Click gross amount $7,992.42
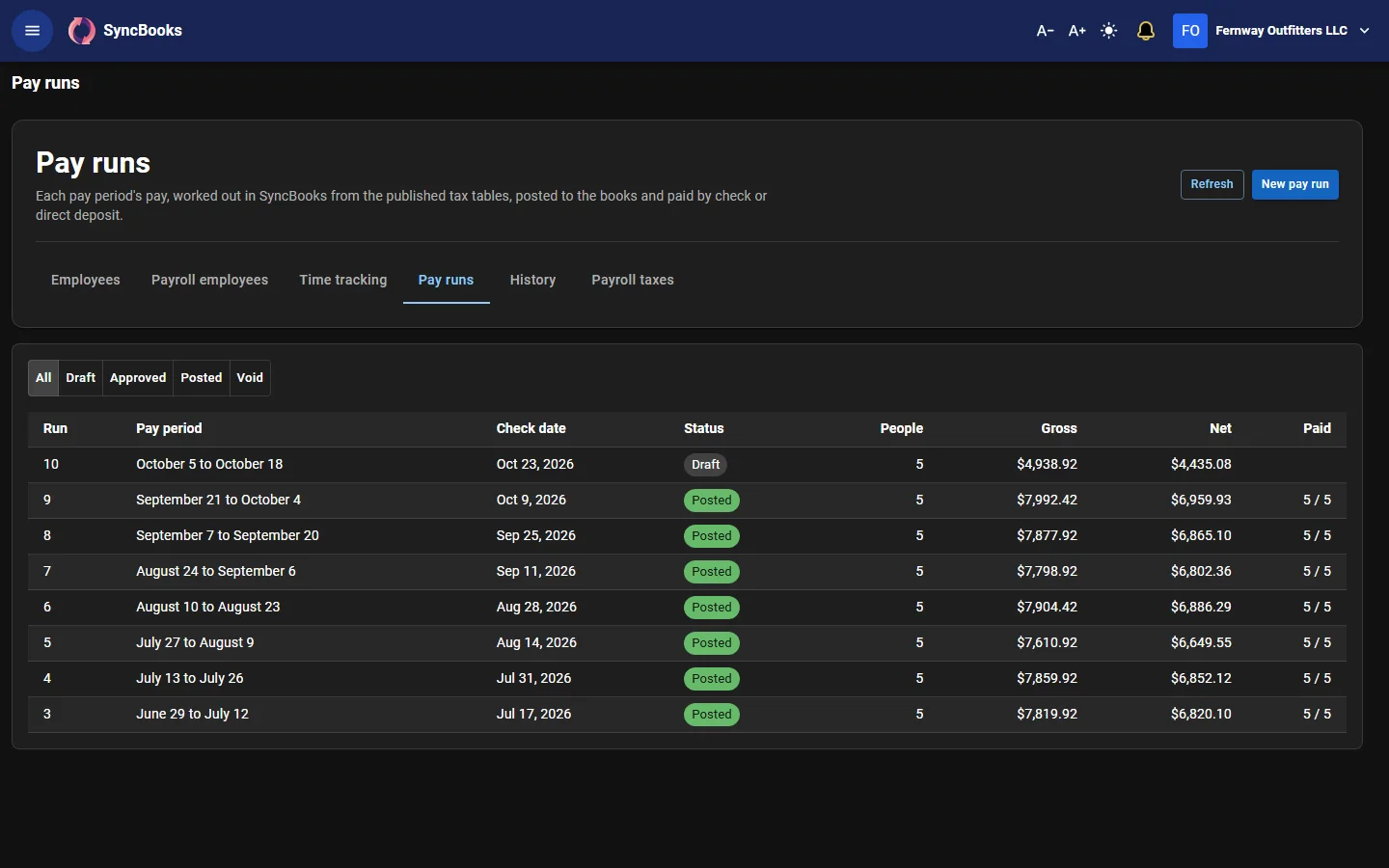 1048,501
